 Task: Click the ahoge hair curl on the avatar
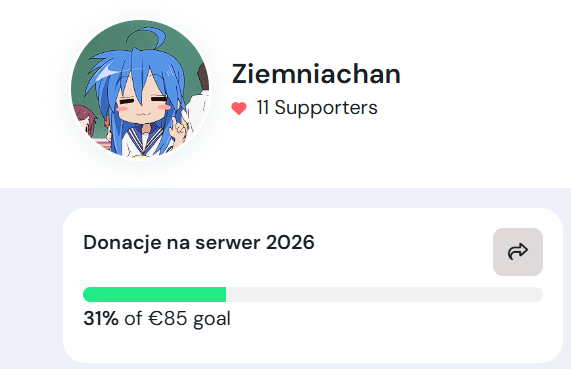click(146, 38)
